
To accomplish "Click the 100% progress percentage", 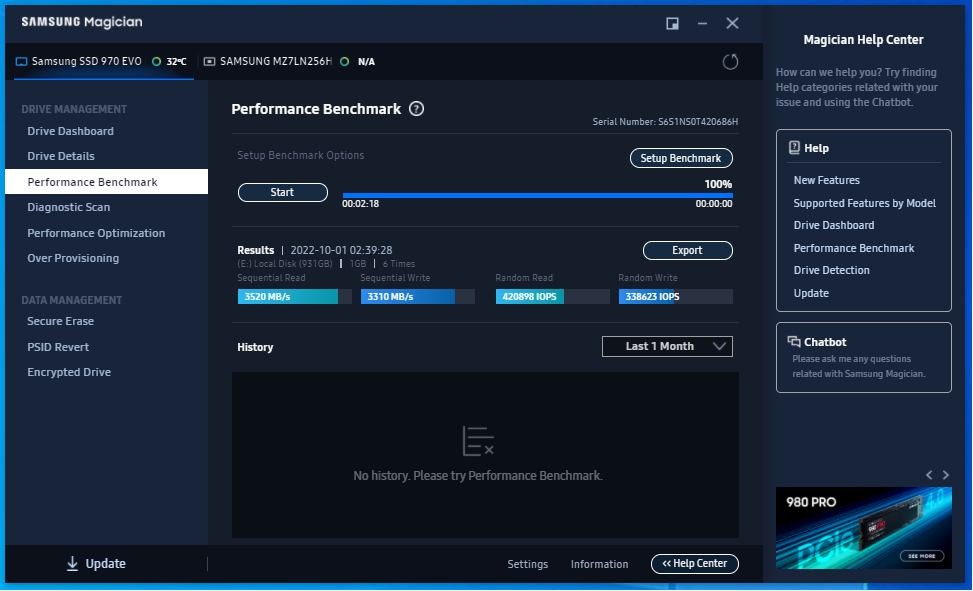I will pos(718,184).
